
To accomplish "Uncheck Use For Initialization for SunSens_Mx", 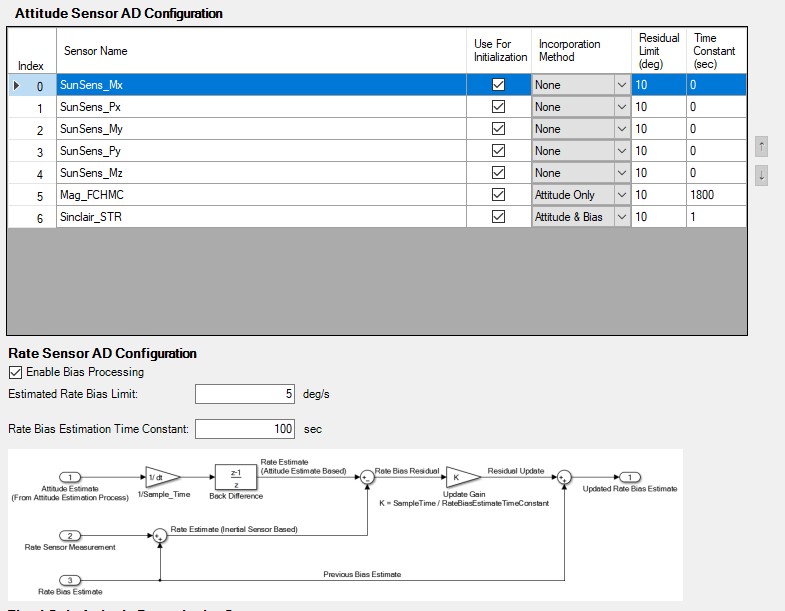I will (499, 85).
